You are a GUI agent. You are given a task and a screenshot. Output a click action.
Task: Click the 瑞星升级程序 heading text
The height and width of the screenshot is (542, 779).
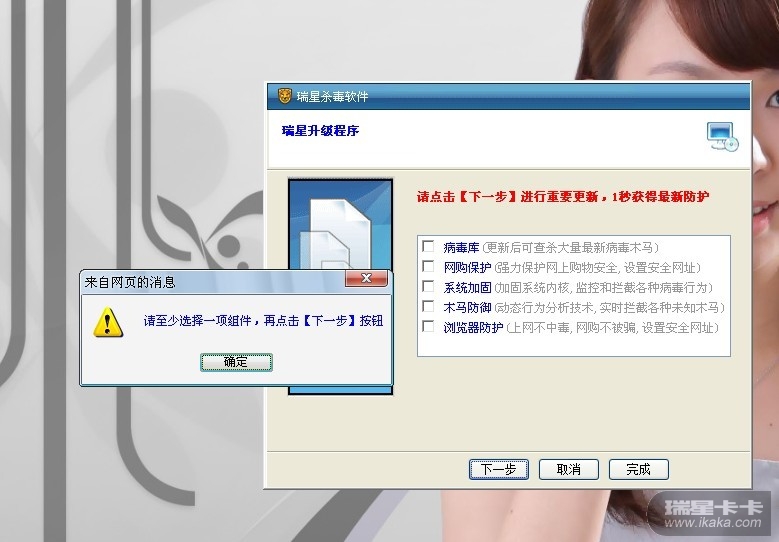click(320, 131)
